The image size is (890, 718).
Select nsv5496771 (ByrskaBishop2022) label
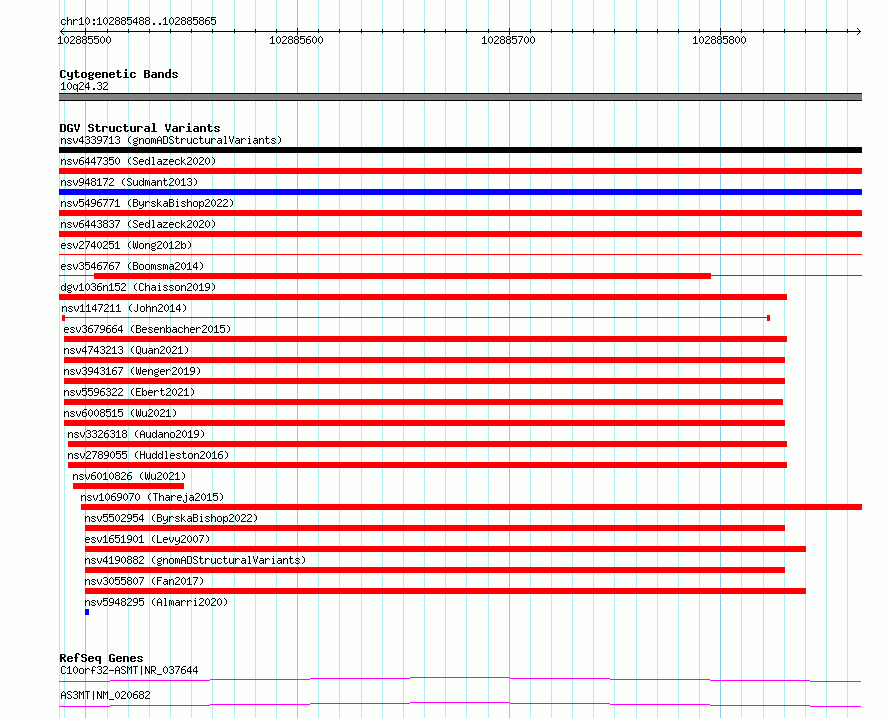(x=147, y=203)
